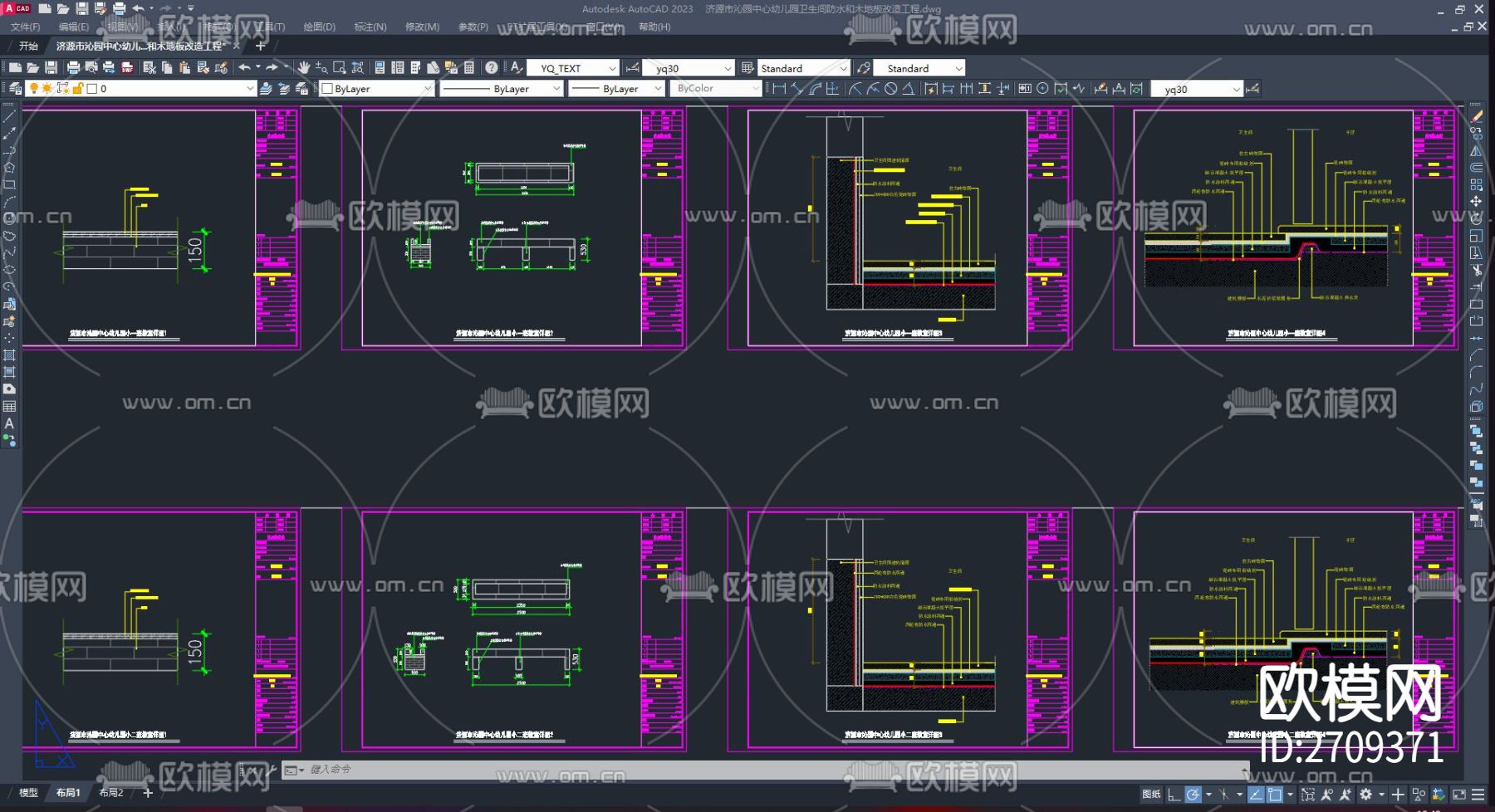The height and width of the screenshot is (812, 1495).
Task: Toggle Object Snap Tracking in the status bar
Action: pyautogui.click(x=1256, y=795)
